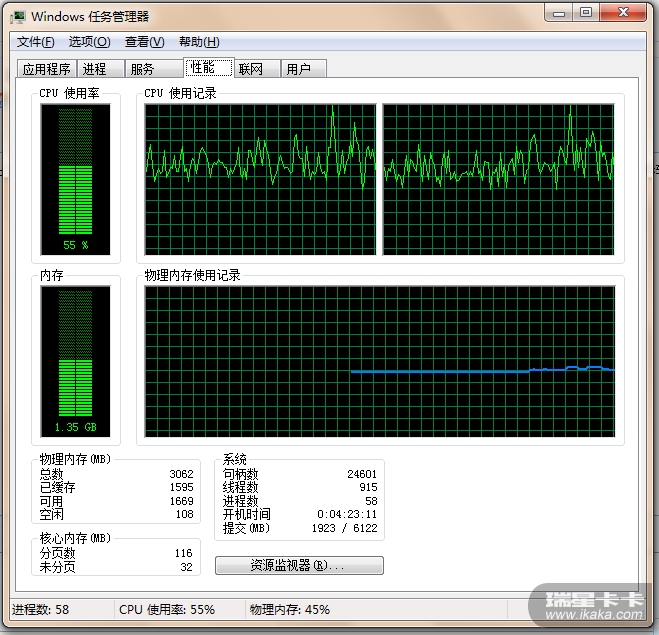Click the Task Manager title bar icon
Screen dimensions: 659x635
click(x=17, y=17)
